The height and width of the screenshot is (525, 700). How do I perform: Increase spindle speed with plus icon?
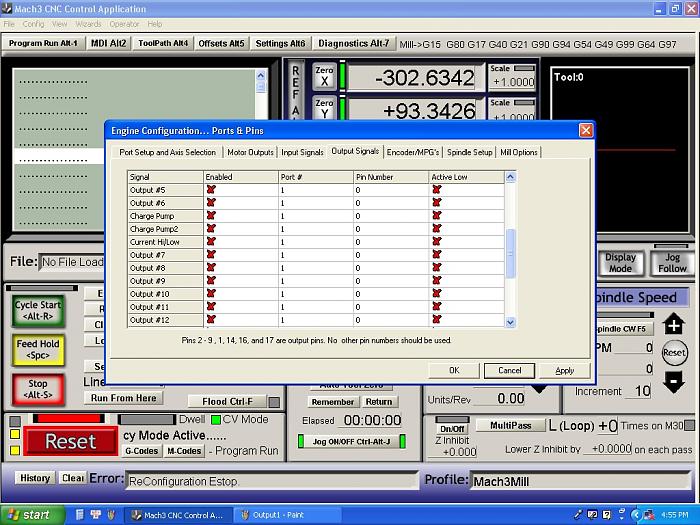(674, 326)
